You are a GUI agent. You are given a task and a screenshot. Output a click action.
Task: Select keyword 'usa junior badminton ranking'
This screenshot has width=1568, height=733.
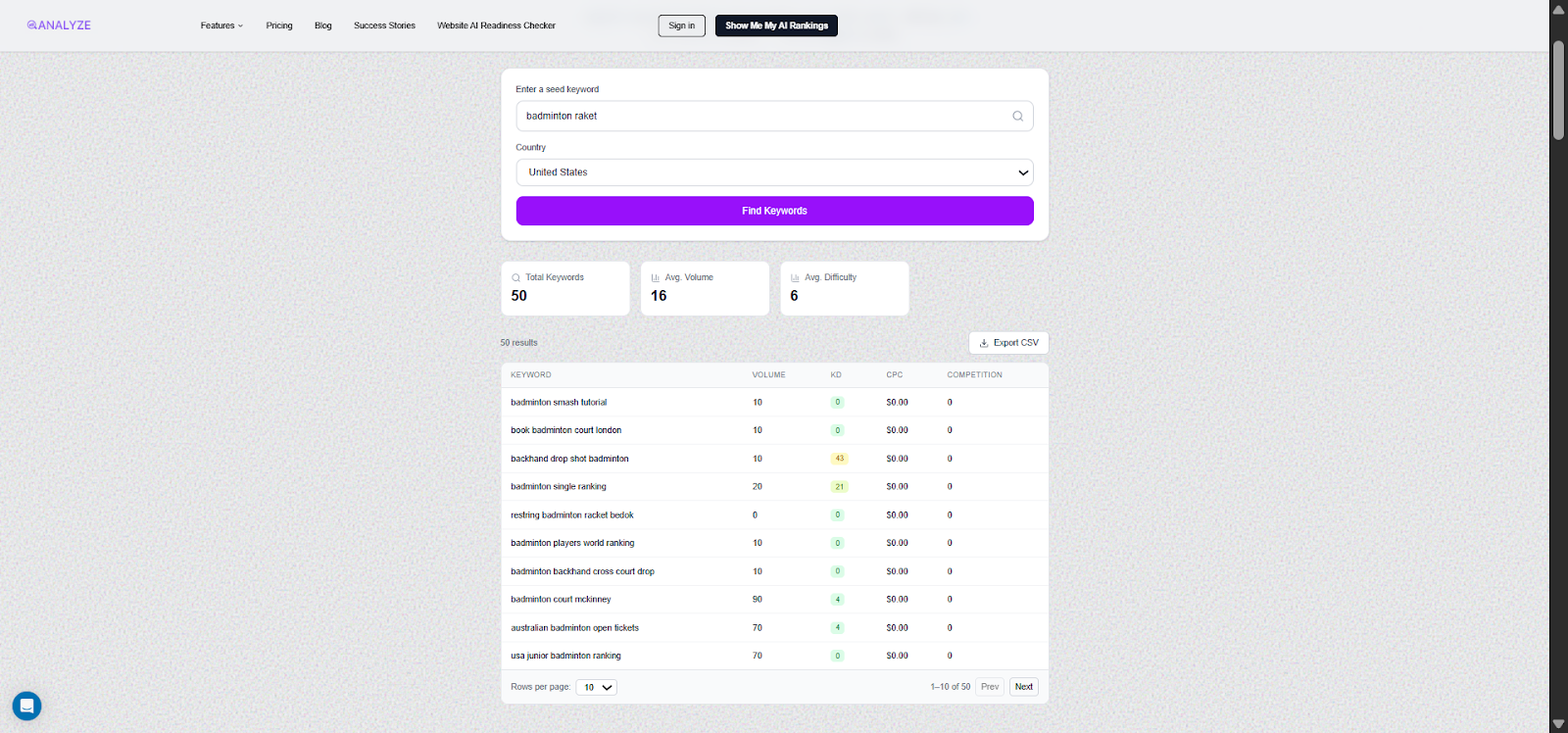pyautogui.click(x=566, y=656)
